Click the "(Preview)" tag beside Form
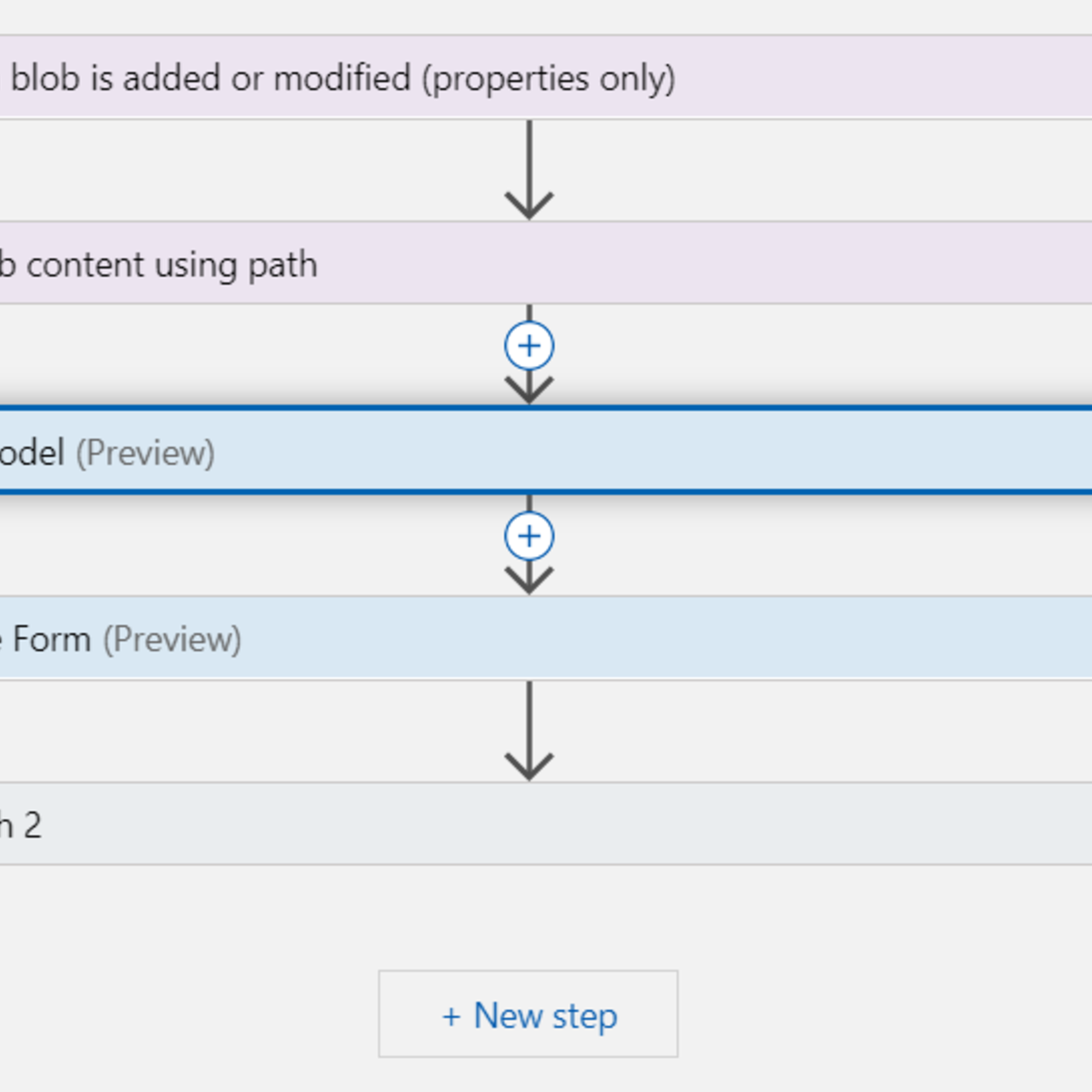Viewport: 1092px width, 1092px height. tap(172, 640)
